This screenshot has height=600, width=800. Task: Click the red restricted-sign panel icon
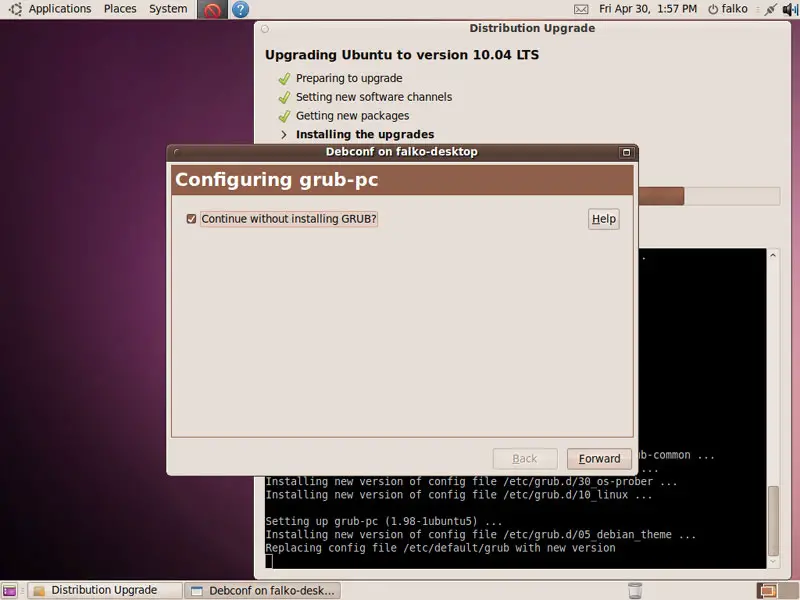click(x=212, y=9)
